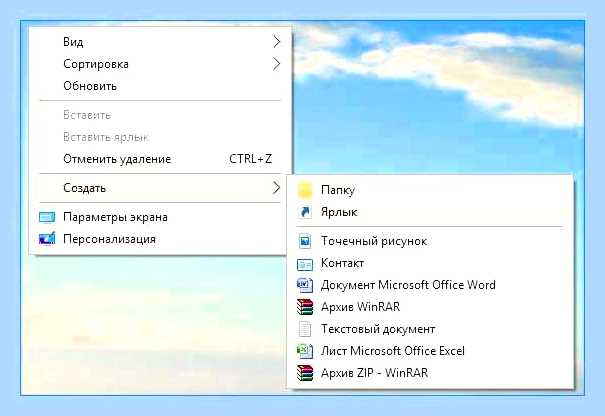The width and height of the screenshot is (605, 416).
Task: Create a new Архив ZIP - WinRAR
Action: point(430,373)
